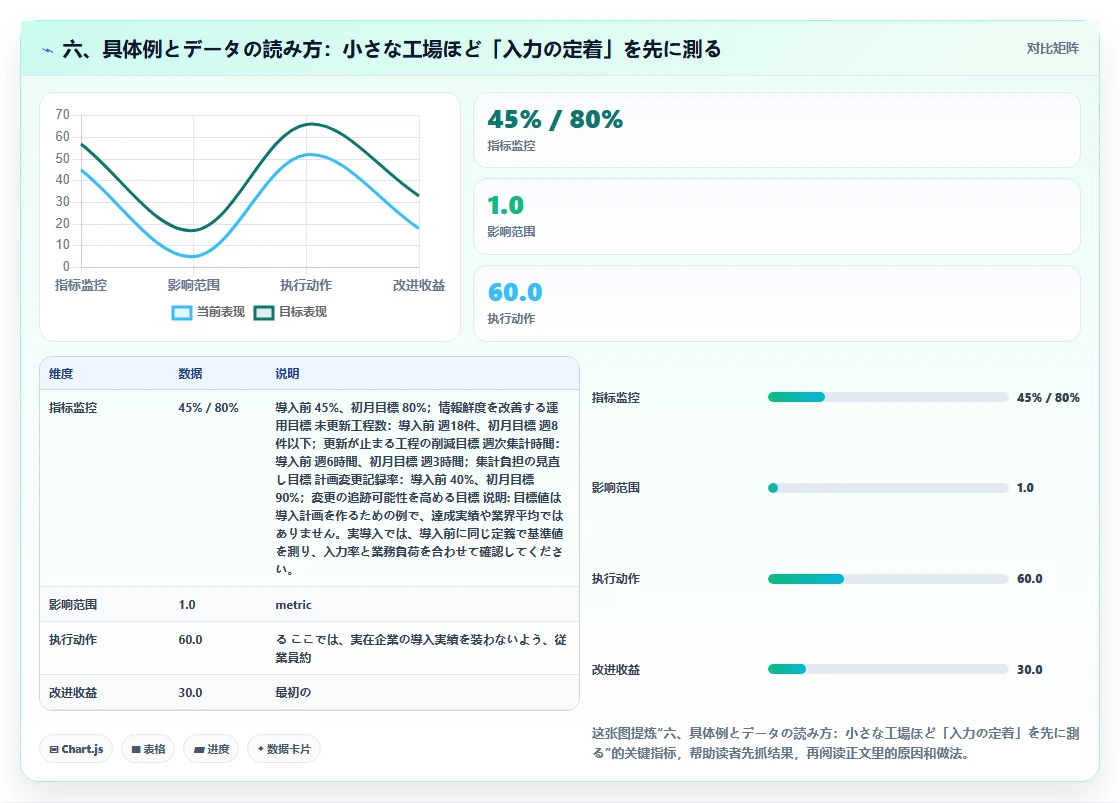The width and height of the screenshot is (1120, 803).
Task: Click the 数据 column header
Action: 190,374
